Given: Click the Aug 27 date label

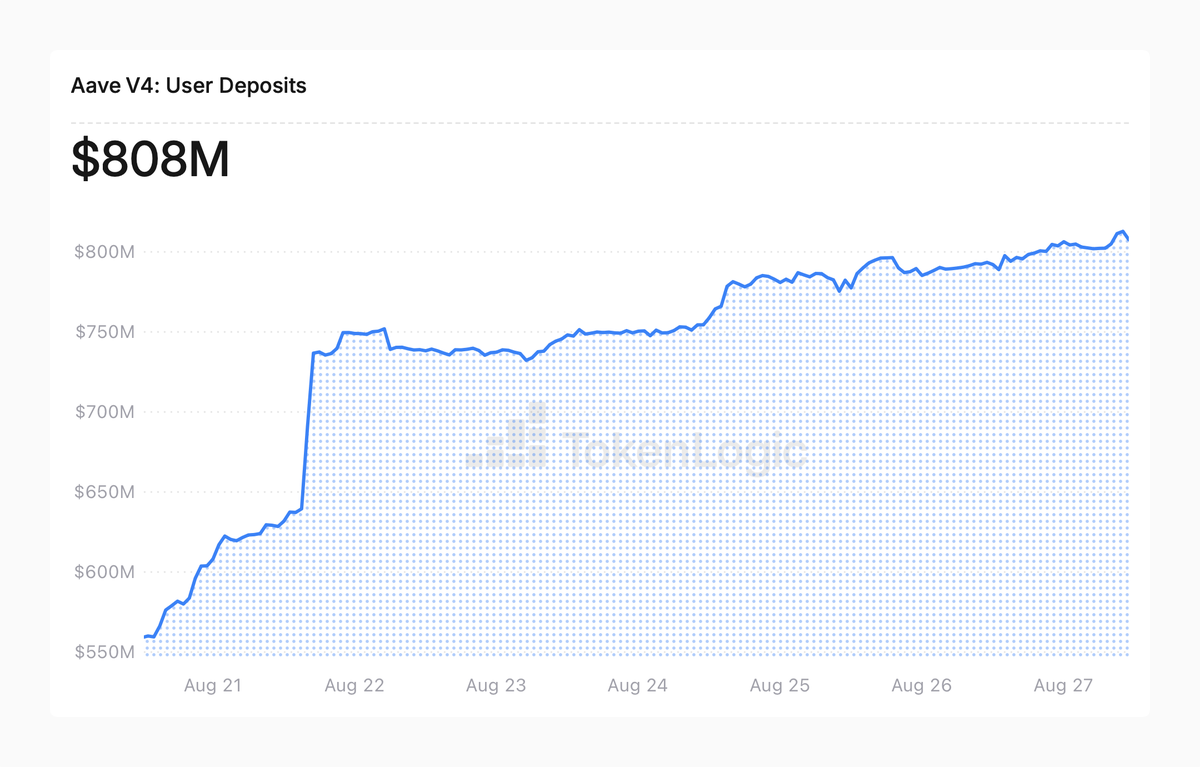Looking at the screenshot, I should (1064, 686).
